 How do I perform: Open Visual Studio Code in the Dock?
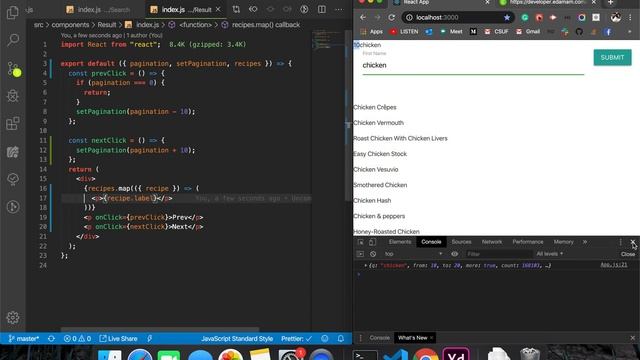point(395,354)
